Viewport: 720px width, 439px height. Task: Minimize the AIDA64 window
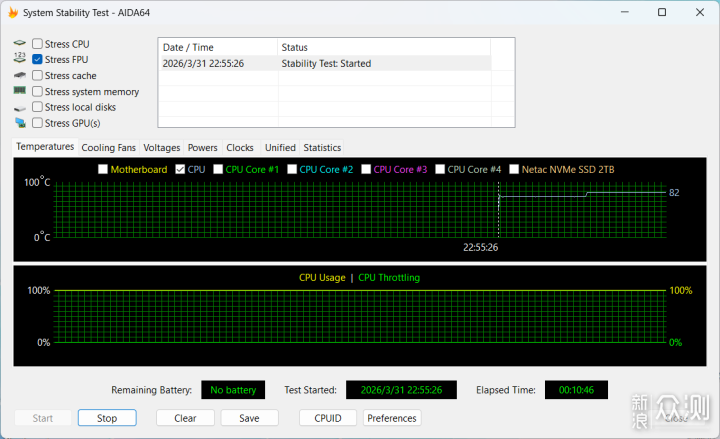pos(624,12)
